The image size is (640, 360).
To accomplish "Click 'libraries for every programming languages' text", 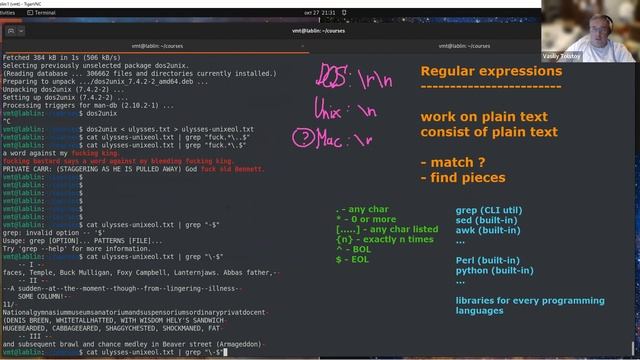I will pyautogui.click(x=530, y=306).
